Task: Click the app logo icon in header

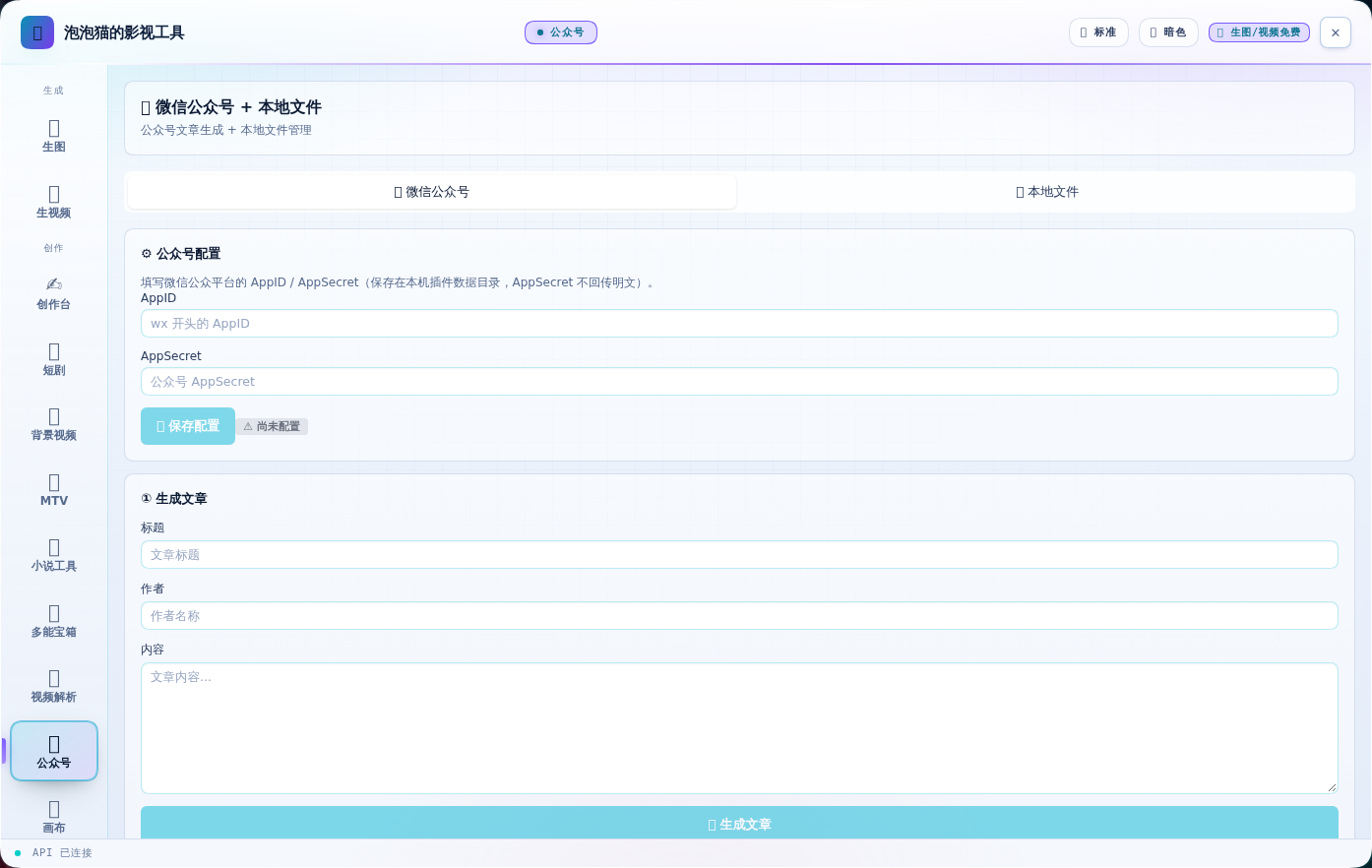Action: (37, 32)
